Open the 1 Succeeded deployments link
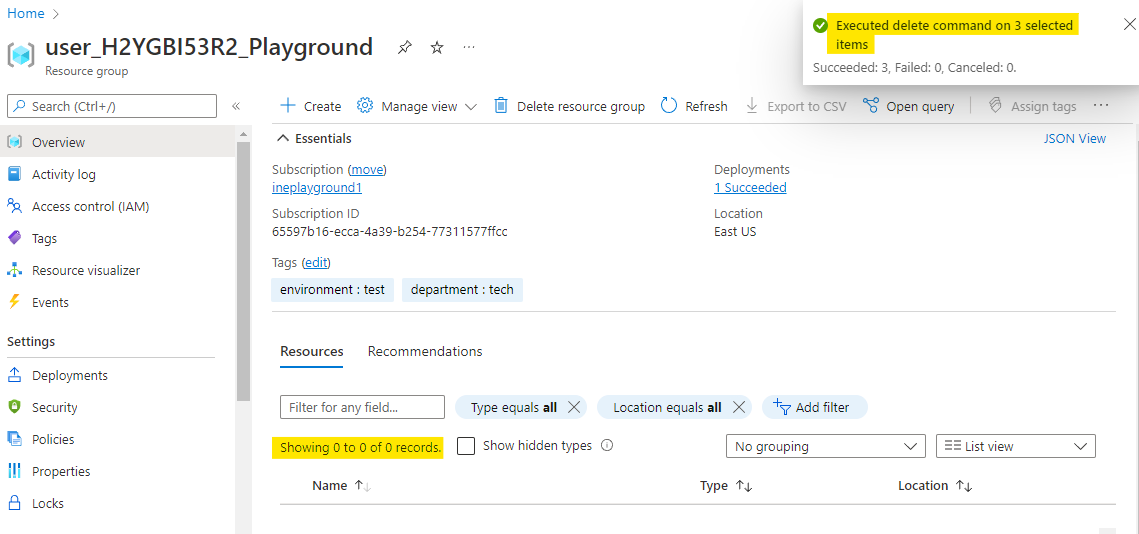1139x534 pixels. tap(750, 187)
